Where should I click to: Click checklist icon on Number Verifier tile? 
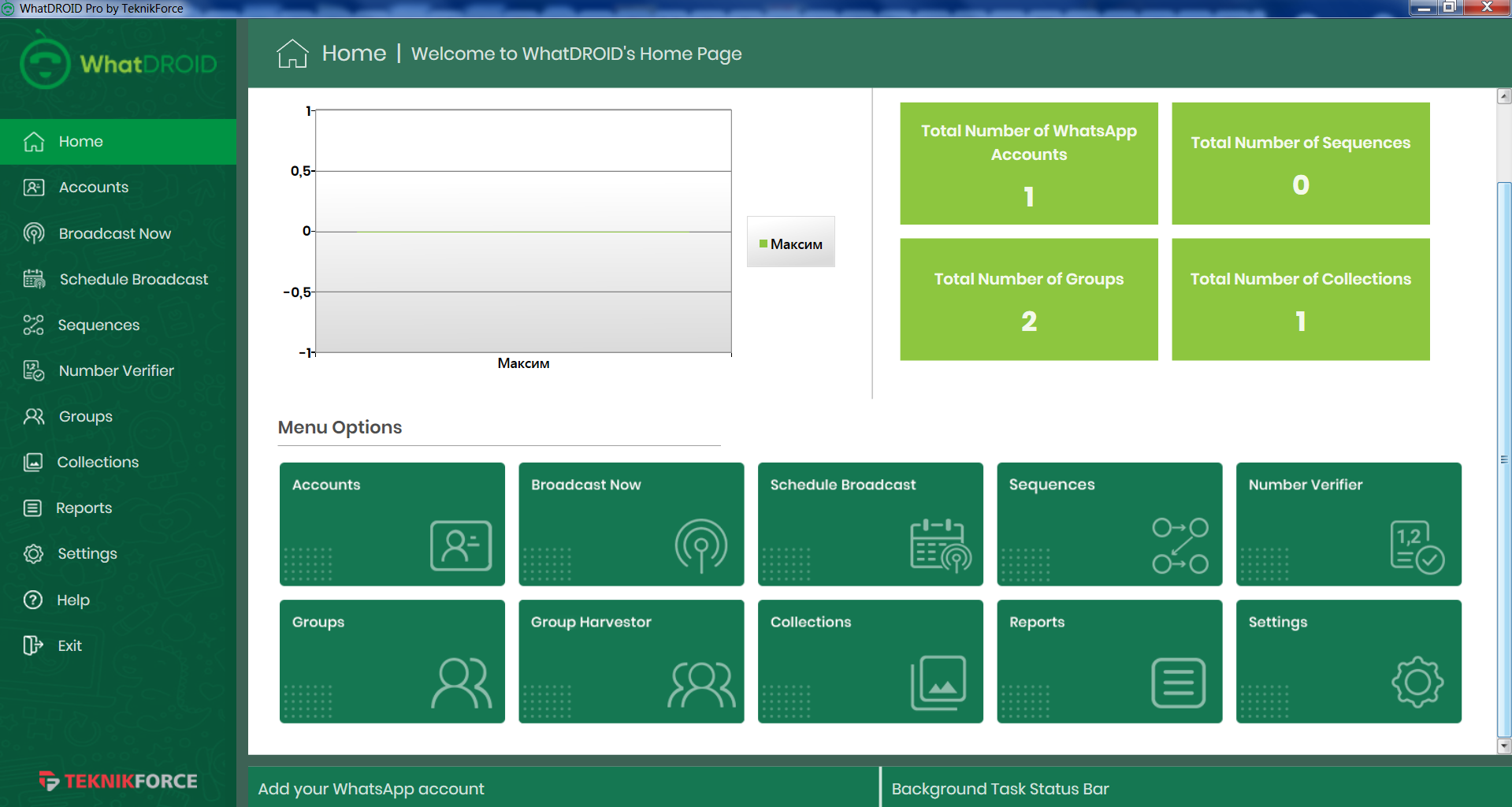1417,546
